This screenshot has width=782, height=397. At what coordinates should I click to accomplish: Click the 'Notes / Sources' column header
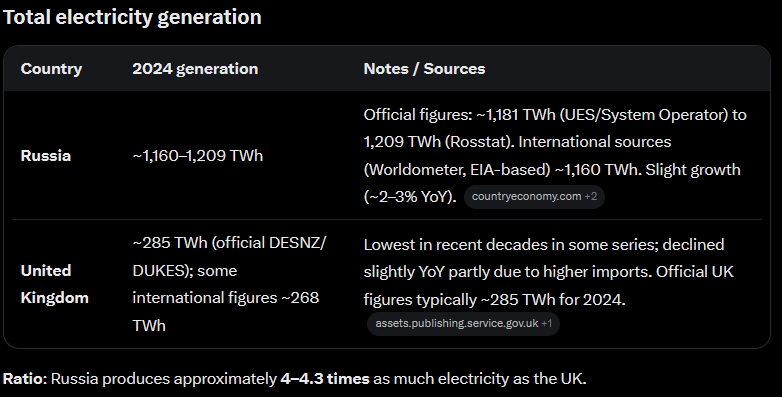(424, 69)
